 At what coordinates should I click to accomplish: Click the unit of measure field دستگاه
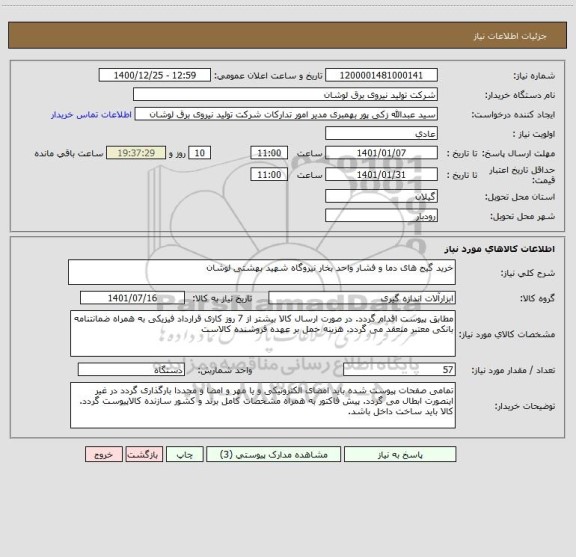(131, 370)
